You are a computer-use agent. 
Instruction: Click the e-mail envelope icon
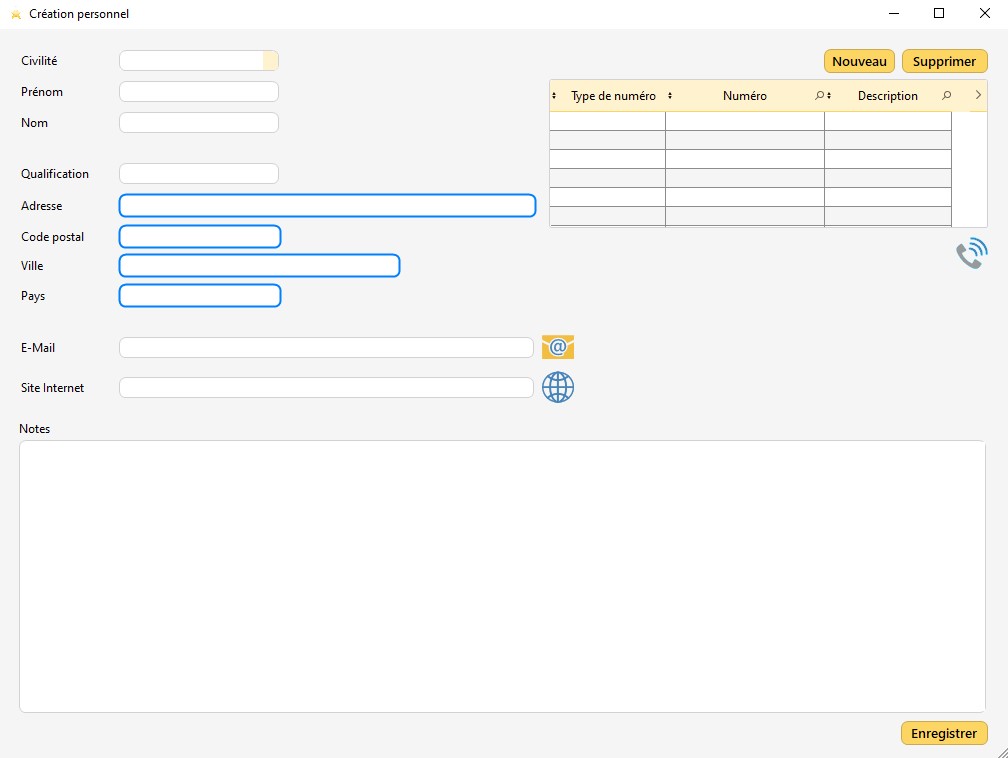pos(558,347)
